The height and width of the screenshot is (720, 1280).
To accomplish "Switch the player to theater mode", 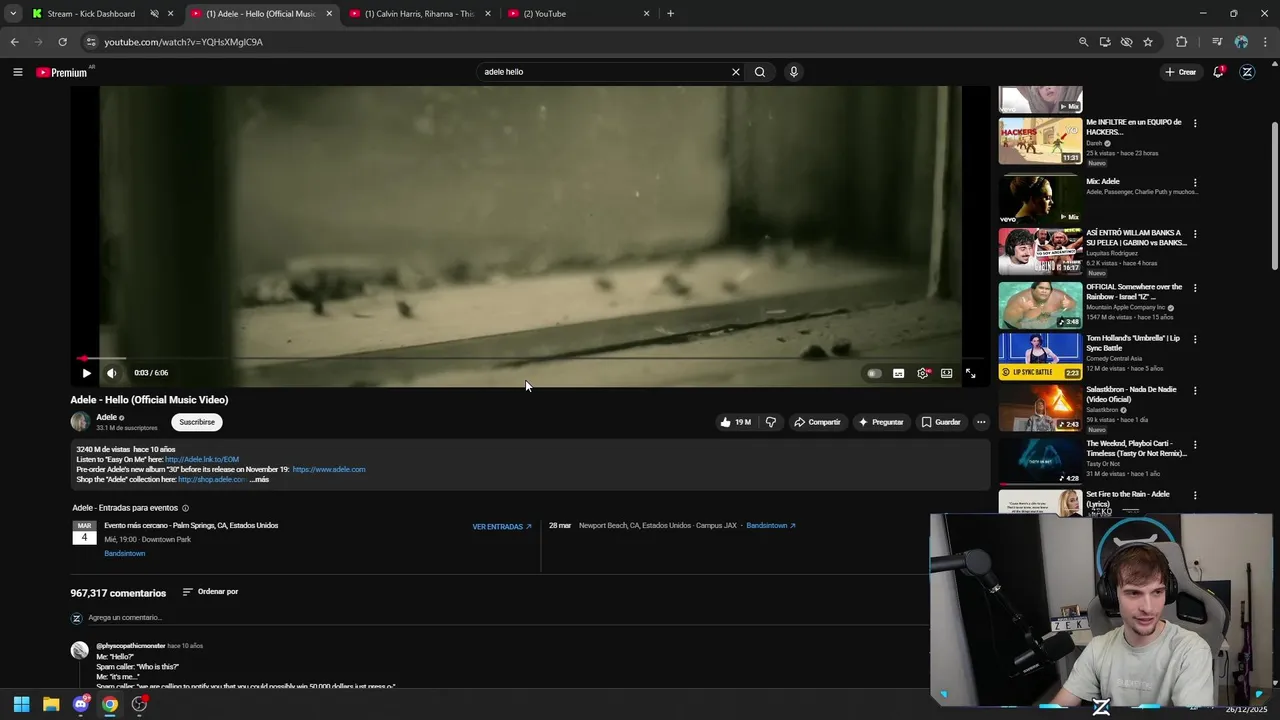I will [947, 373].
